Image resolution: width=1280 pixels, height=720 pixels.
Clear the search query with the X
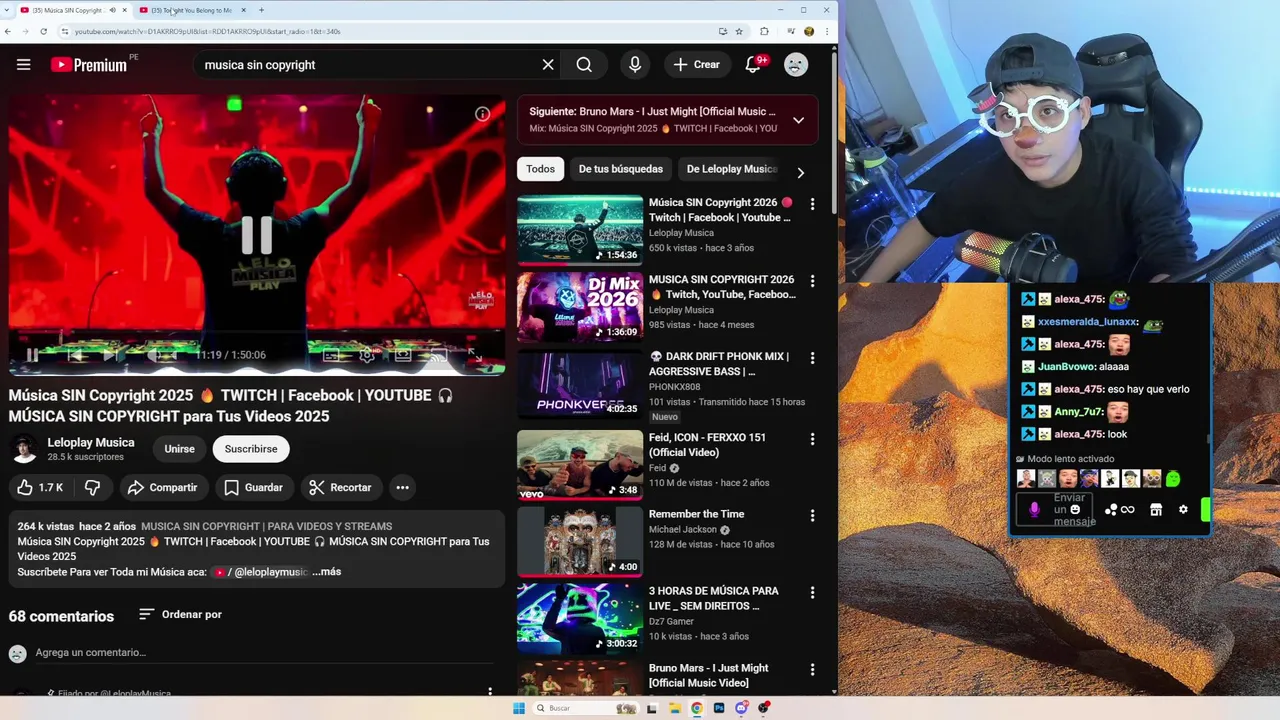(x=548, y=65)
